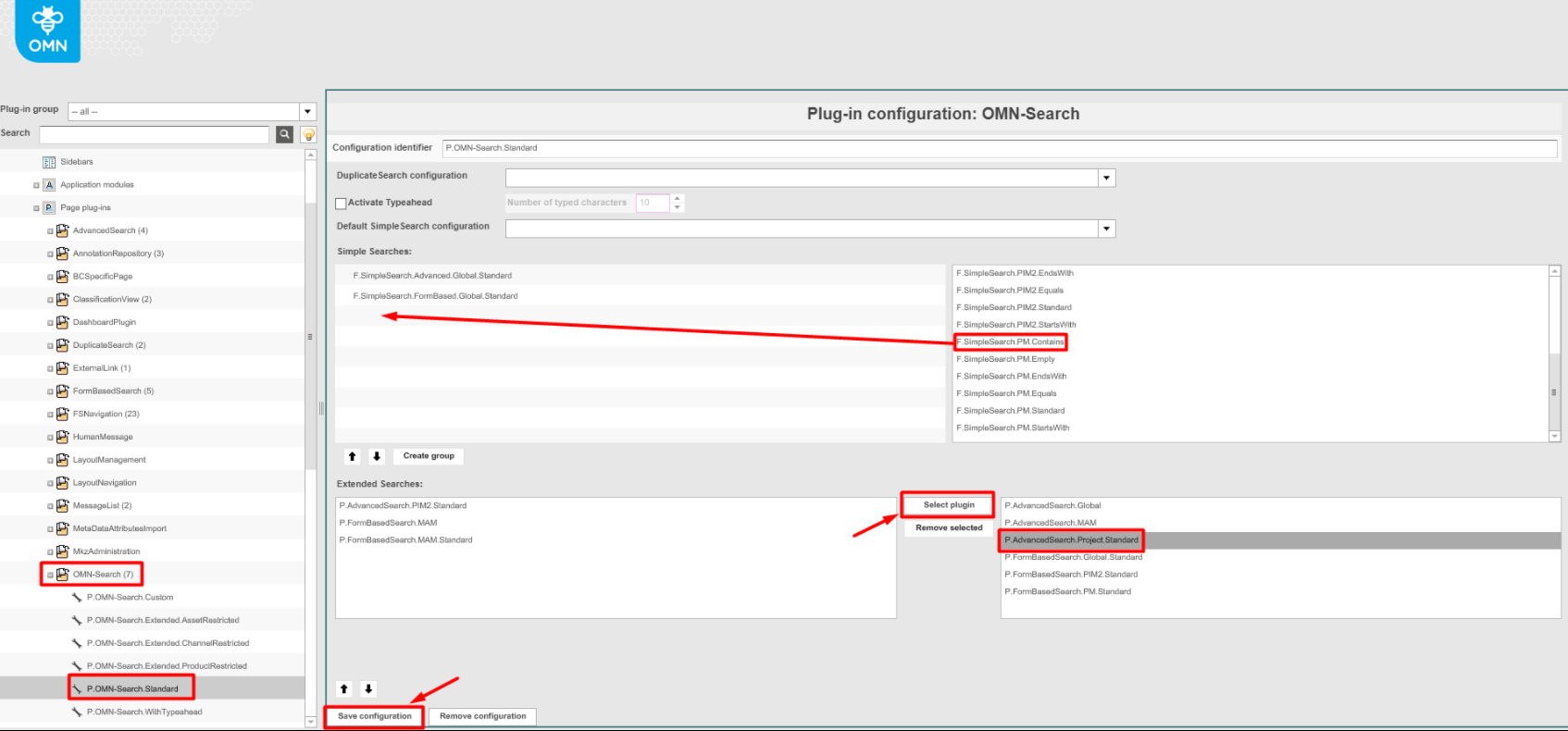Click the OMN bee logo
The image size is (1568, 731).
(x=47, y=31)
